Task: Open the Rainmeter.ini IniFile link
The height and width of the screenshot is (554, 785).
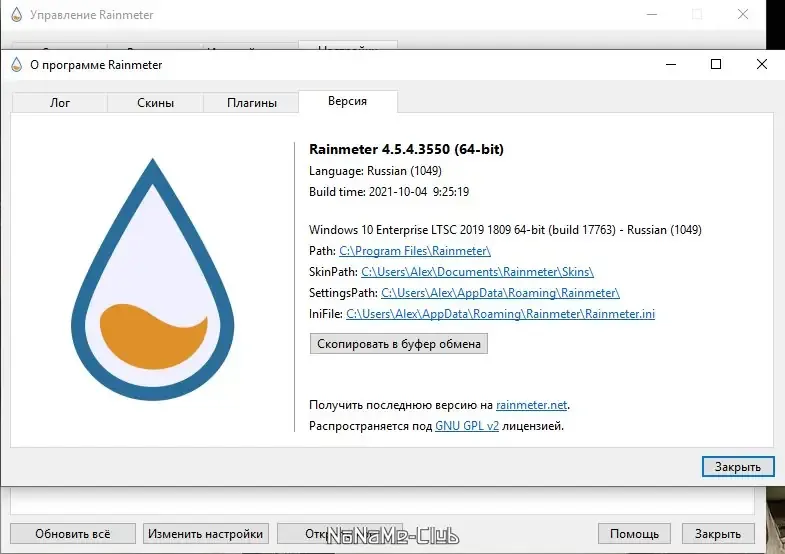Action: pos(500,314)
